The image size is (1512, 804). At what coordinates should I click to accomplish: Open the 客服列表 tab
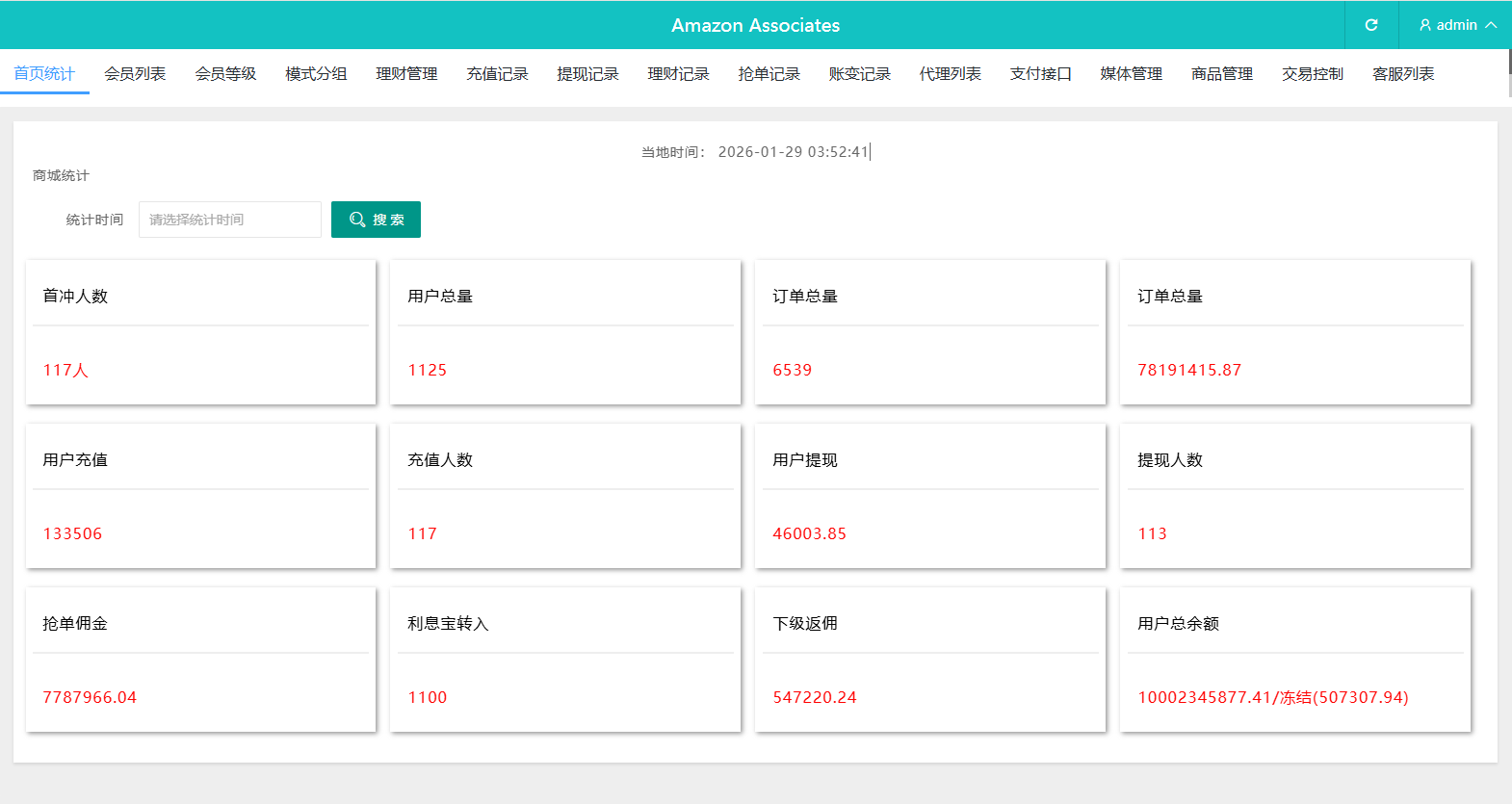1402,74
